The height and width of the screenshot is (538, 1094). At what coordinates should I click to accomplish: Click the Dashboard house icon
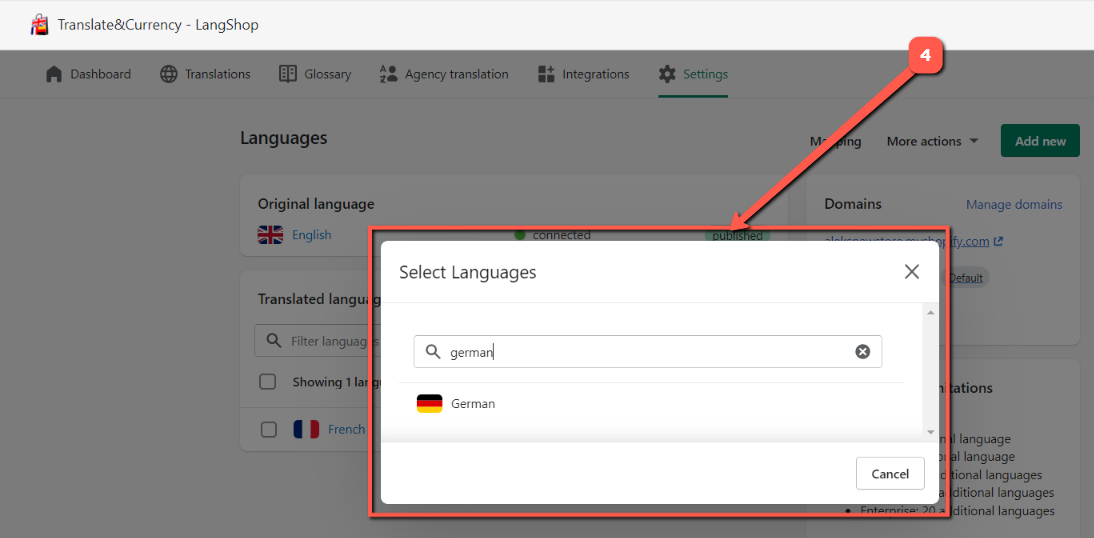point(54,74)
